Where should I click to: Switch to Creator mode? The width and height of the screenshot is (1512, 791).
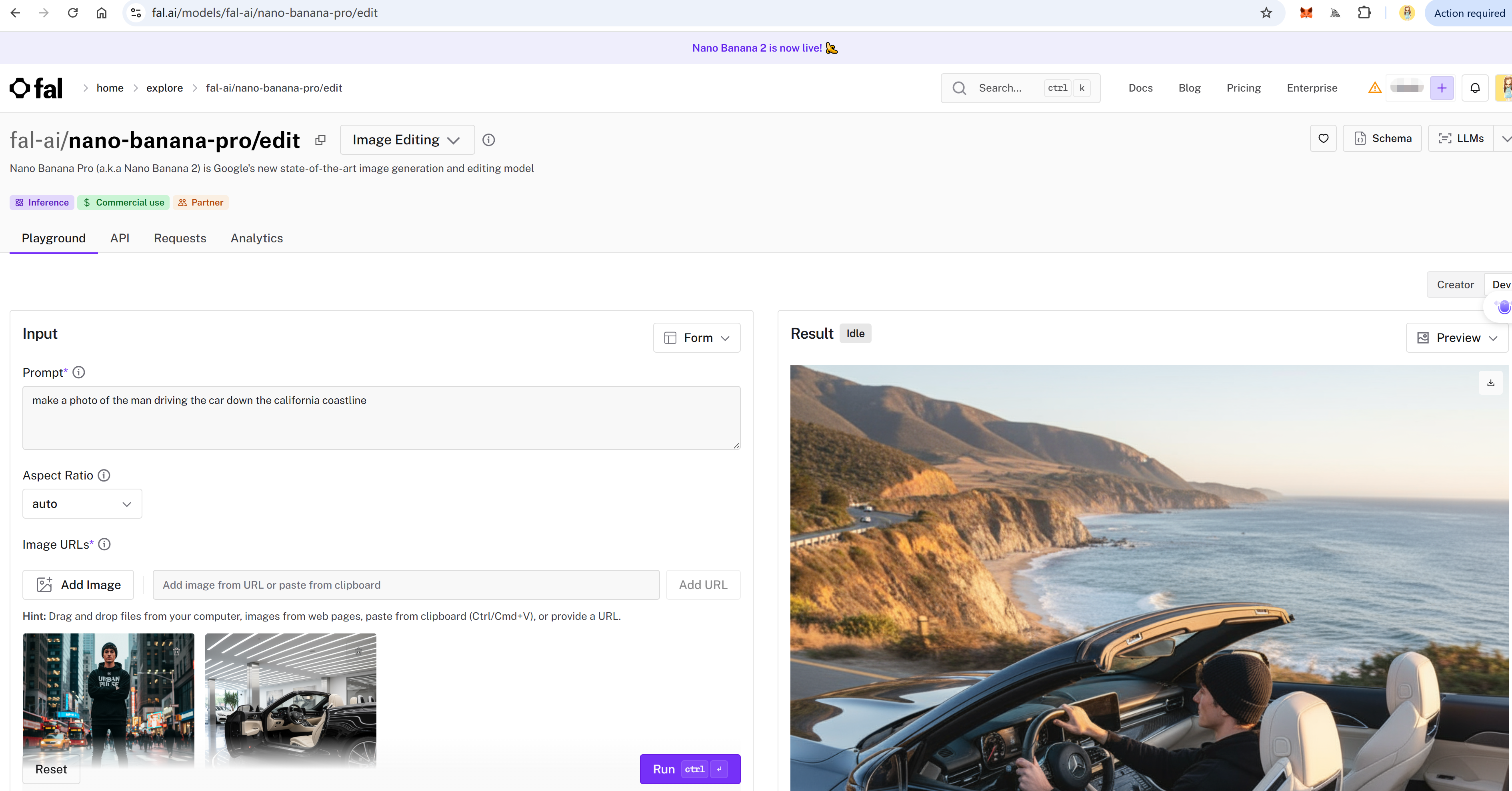pos(1455,285)
